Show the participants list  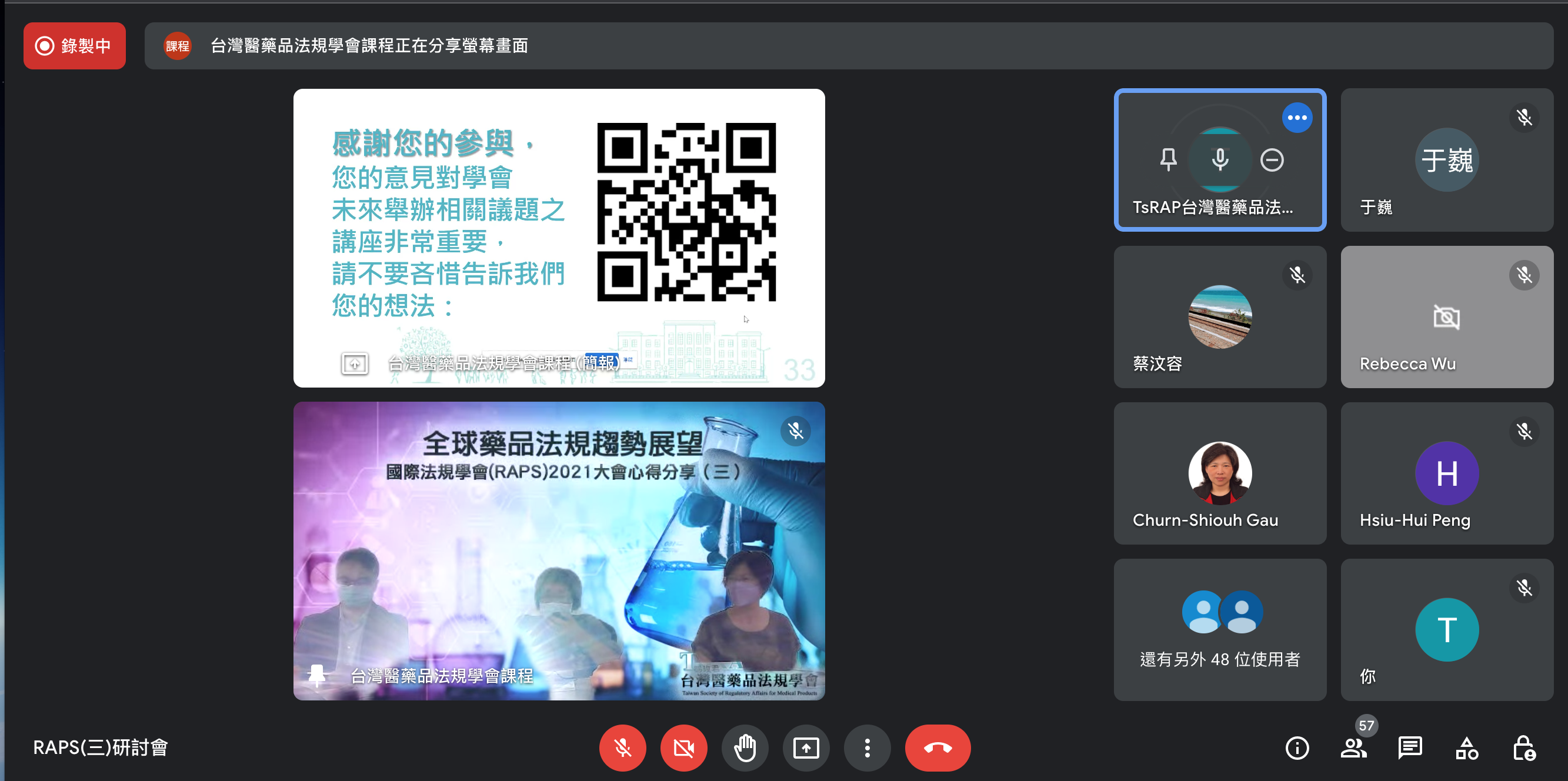1353,747
